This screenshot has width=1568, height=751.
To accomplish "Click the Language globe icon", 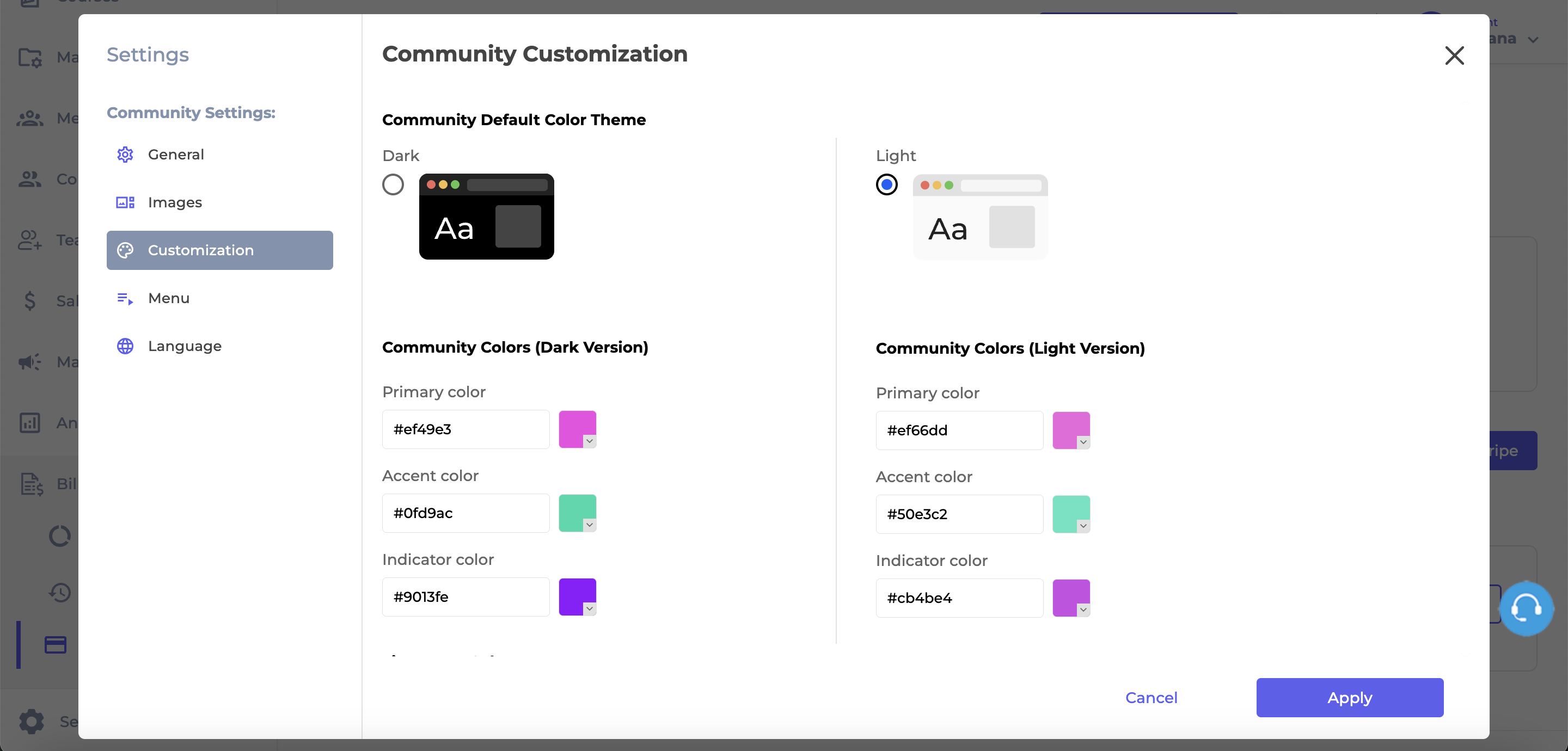I will click(x=125, y=346).
